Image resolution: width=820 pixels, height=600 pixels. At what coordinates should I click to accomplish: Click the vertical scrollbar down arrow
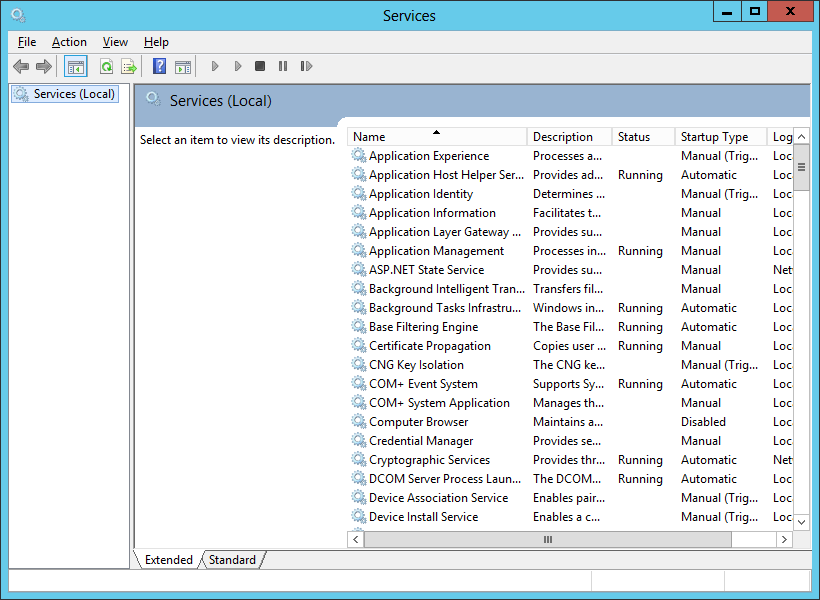click(x=801, y=522)
